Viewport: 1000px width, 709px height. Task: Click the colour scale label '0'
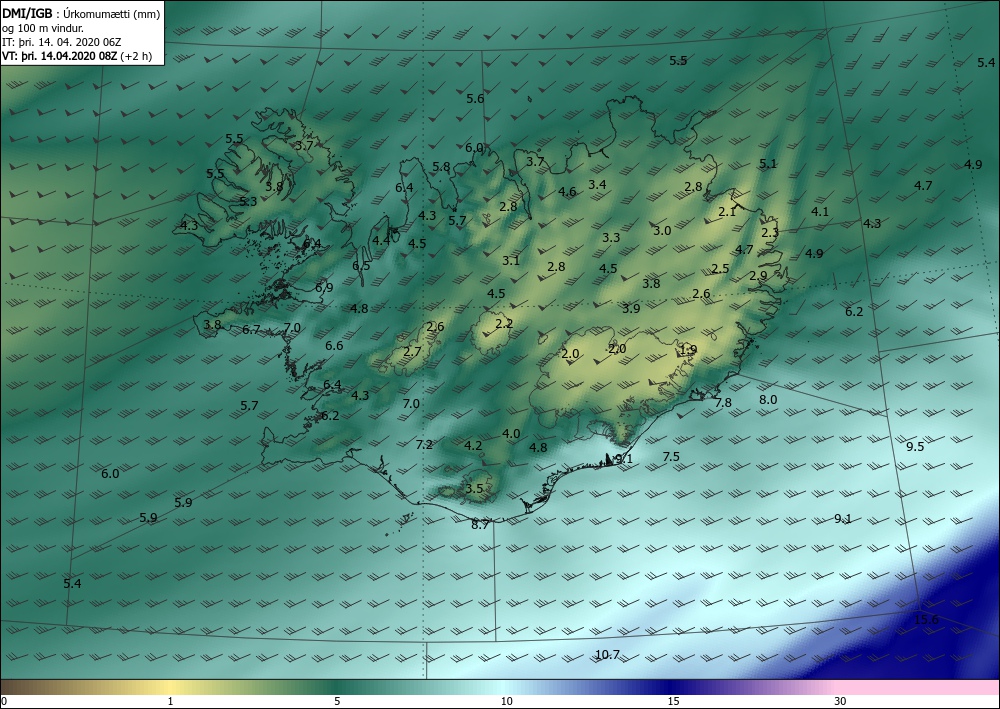pos(4,701)
